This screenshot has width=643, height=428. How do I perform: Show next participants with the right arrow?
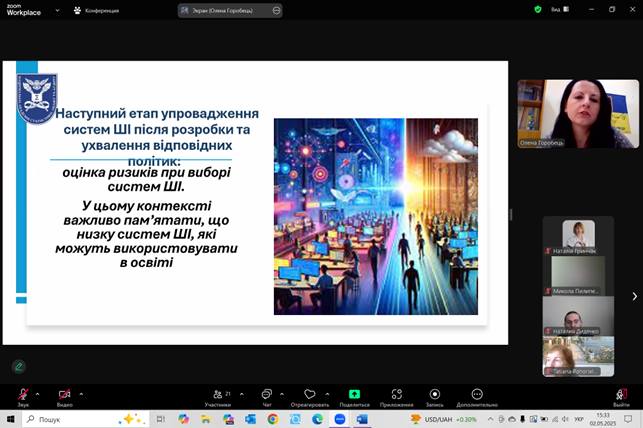[634, 296]
